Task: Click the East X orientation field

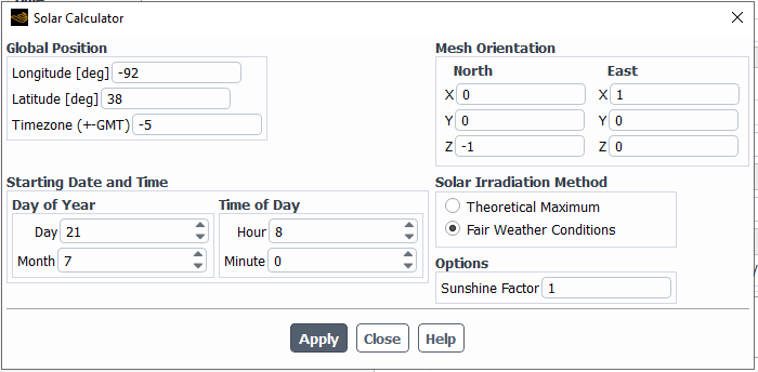Action: [674, 95]
